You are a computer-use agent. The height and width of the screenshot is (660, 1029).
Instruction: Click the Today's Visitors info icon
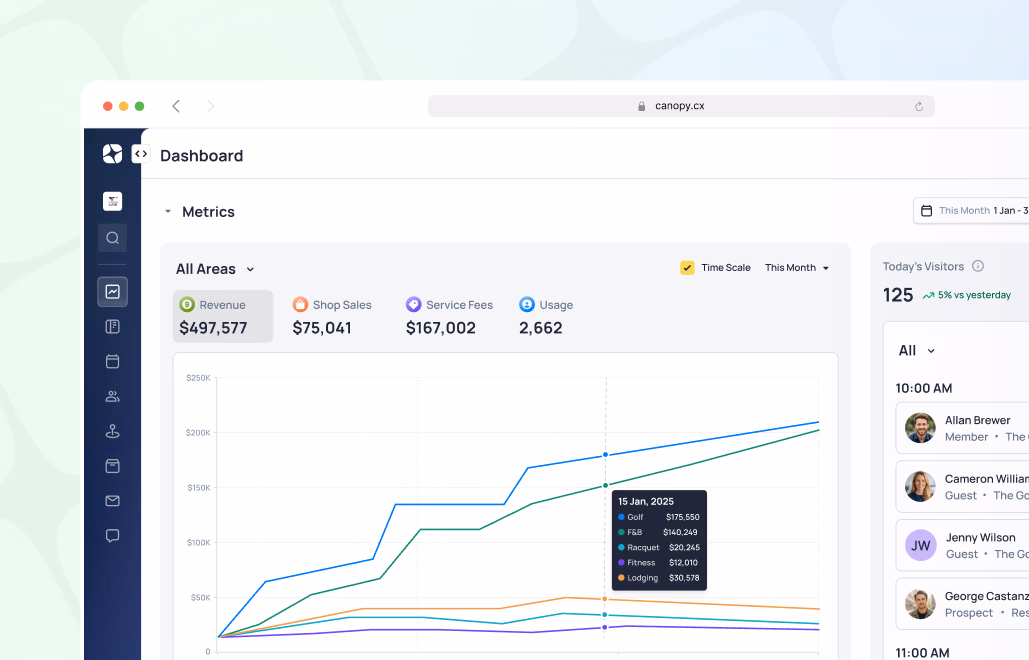tap(978, 266)
